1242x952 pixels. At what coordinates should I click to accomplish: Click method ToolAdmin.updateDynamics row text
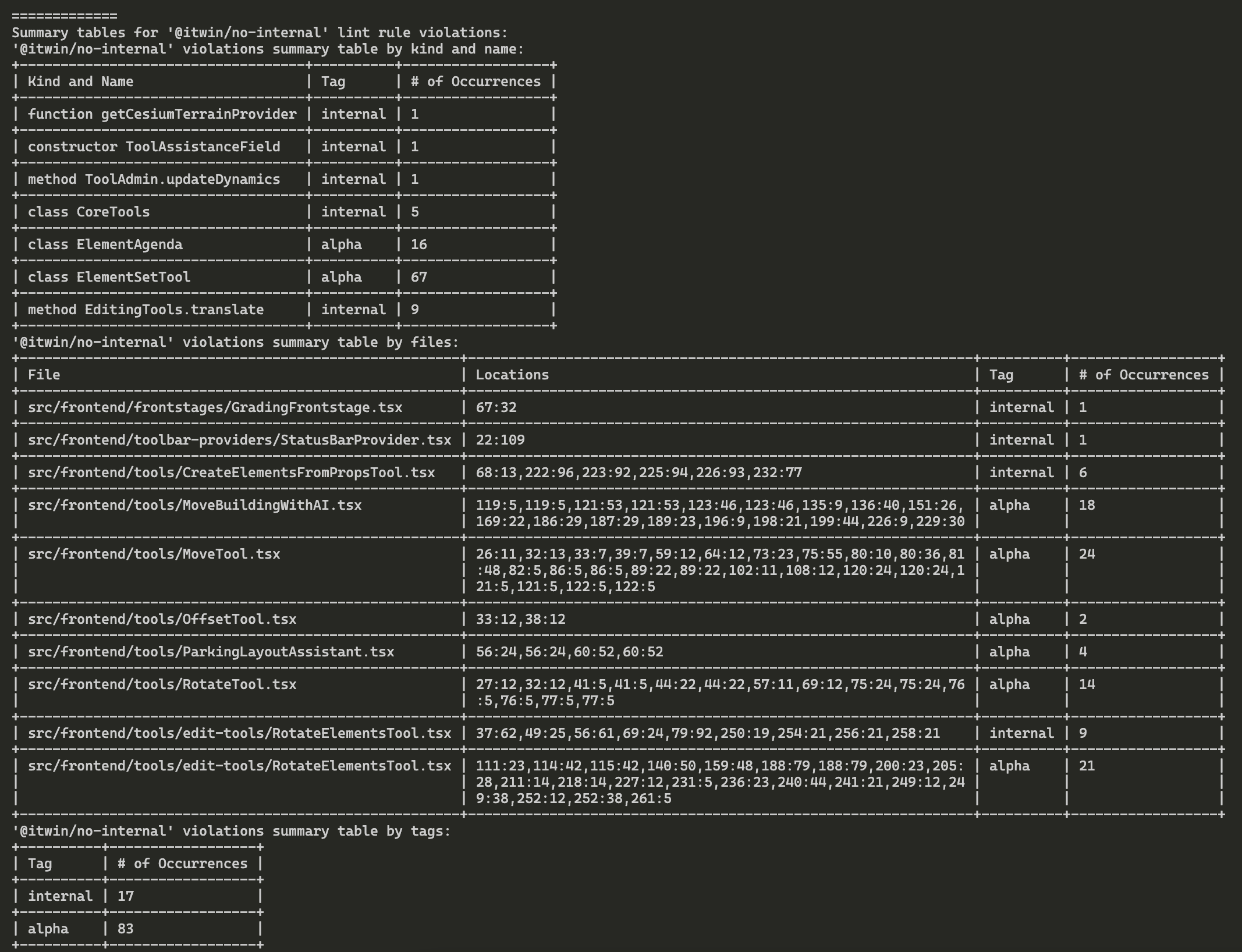point(154,179)
